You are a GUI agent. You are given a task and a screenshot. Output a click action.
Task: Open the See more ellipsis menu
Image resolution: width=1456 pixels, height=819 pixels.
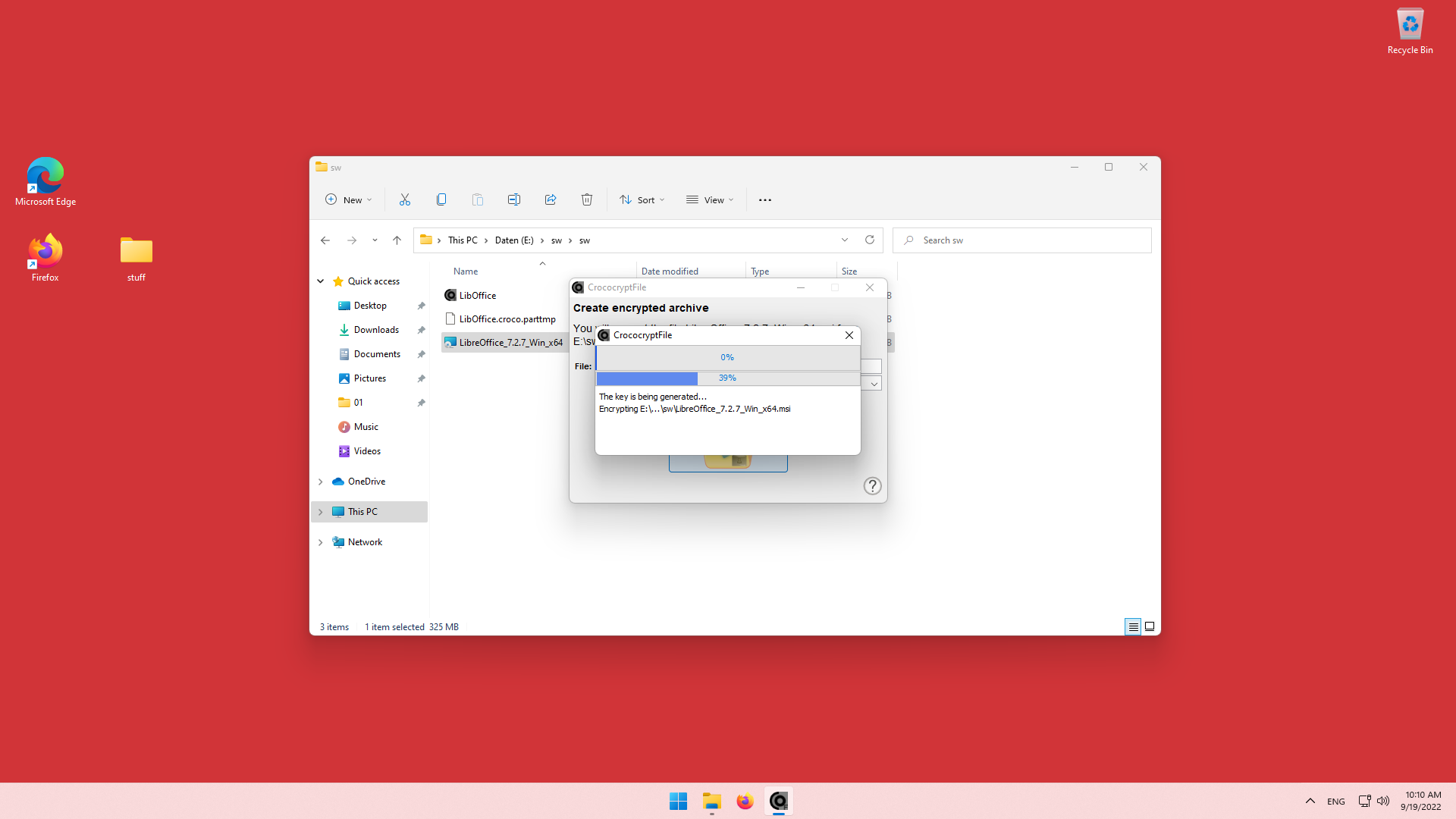click(765, 200)
